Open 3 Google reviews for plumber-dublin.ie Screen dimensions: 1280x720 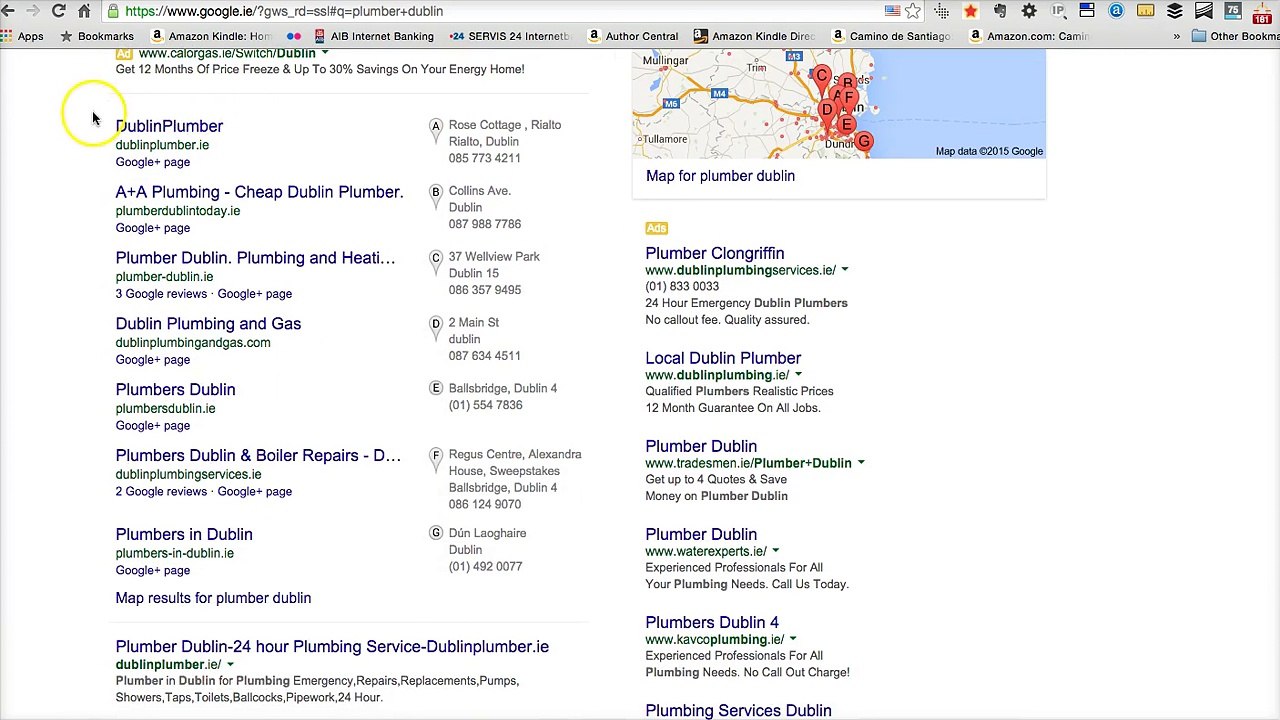click(x=161, y=294)
